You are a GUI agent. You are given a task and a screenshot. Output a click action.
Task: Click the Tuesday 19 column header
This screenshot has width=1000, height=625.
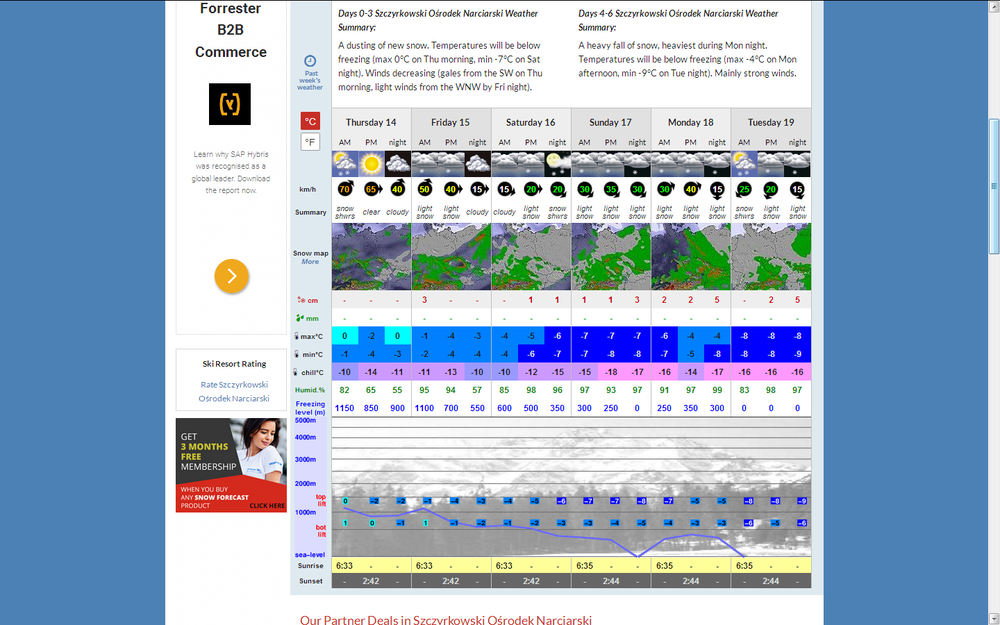tap(771, 122)
